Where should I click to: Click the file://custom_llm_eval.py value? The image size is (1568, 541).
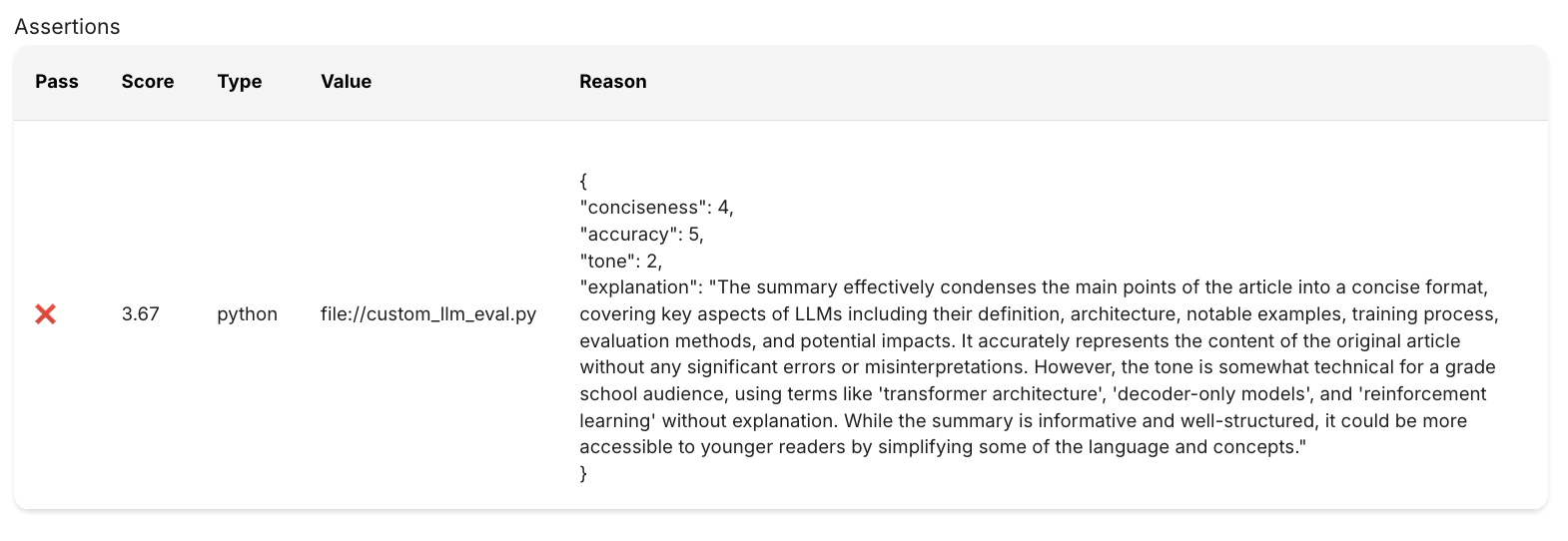coord(428,314)
